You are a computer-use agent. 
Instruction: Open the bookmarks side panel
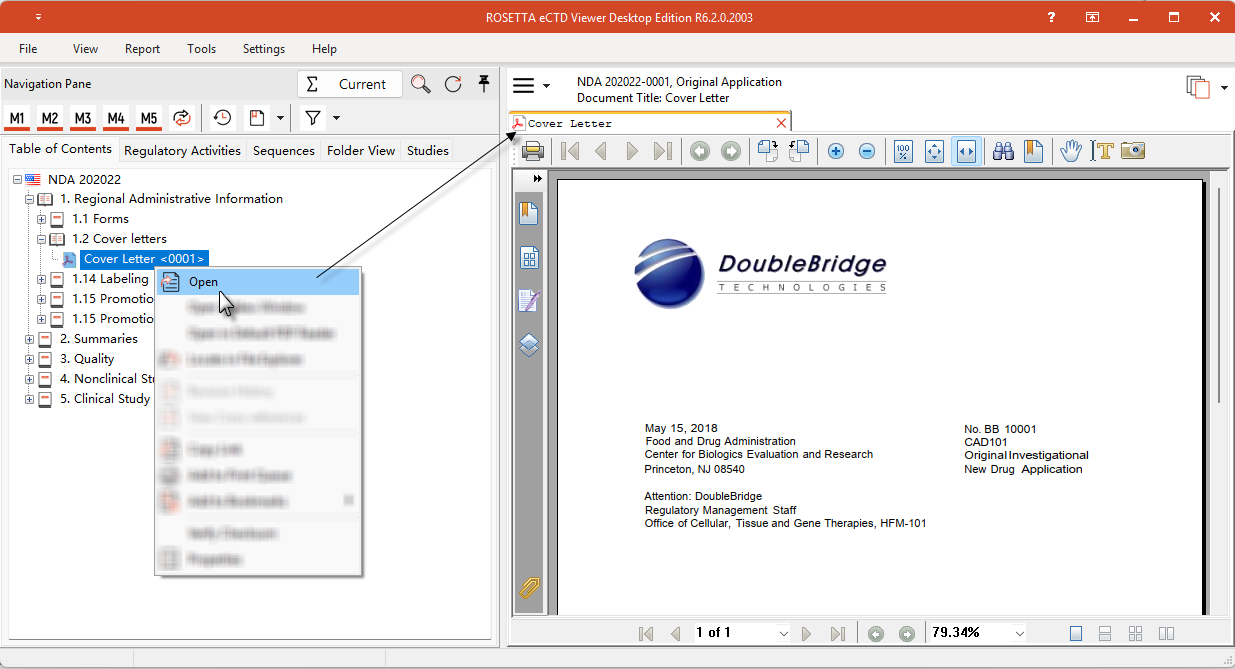coord(528,213)
